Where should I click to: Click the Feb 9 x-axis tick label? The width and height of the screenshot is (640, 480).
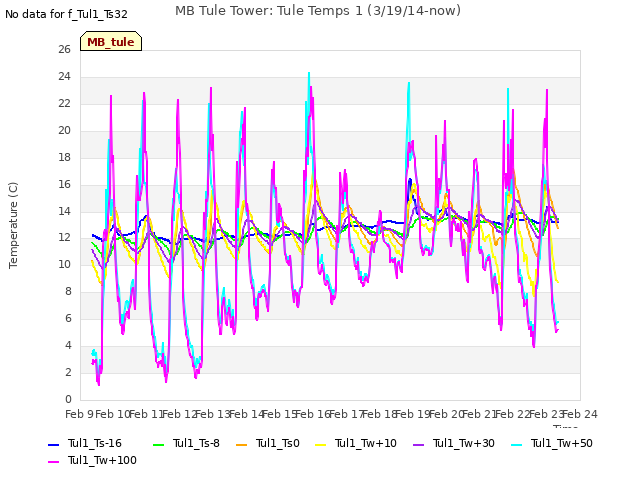tap(79, 414)
